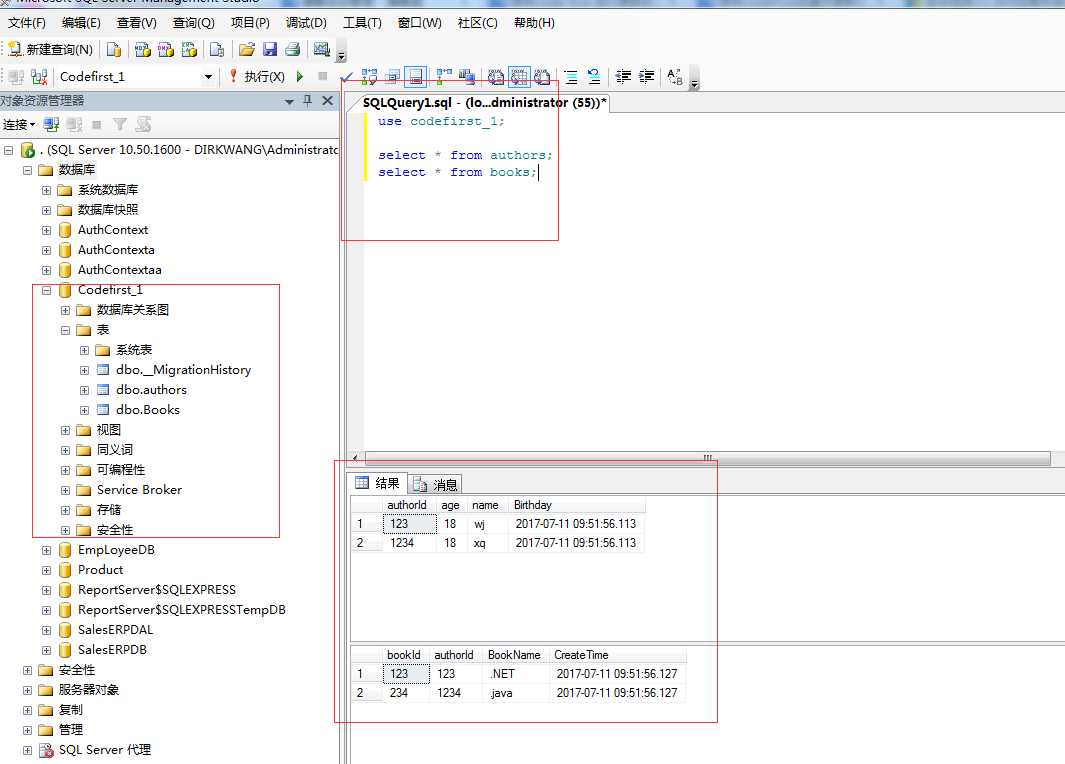
Task: Click the Parse checkmark icon
Action: (346, 77)
